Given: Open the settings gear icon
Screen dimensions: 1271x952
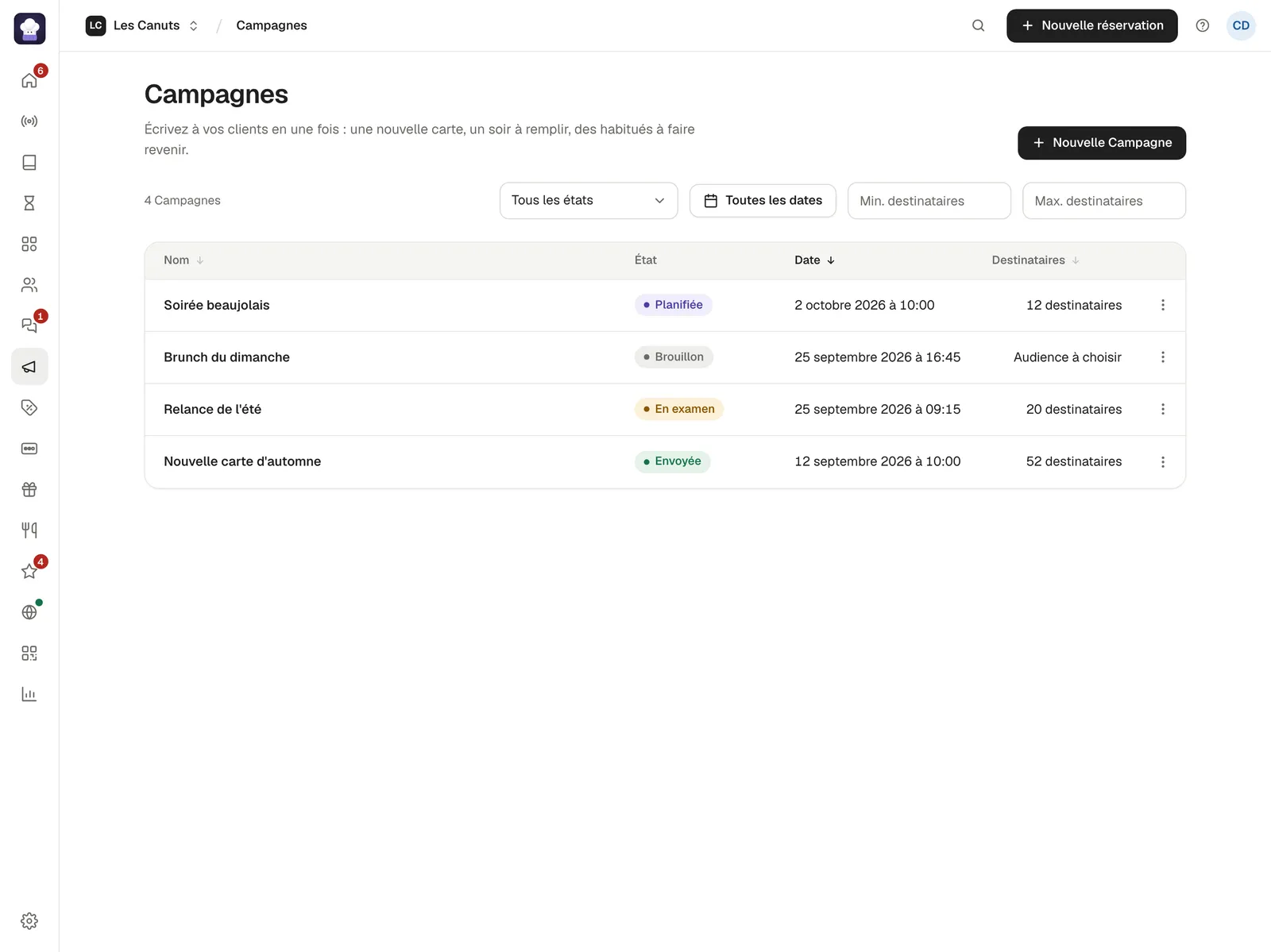Looking at the screenshot, I should pyautogui.click(x=29, y=921).
